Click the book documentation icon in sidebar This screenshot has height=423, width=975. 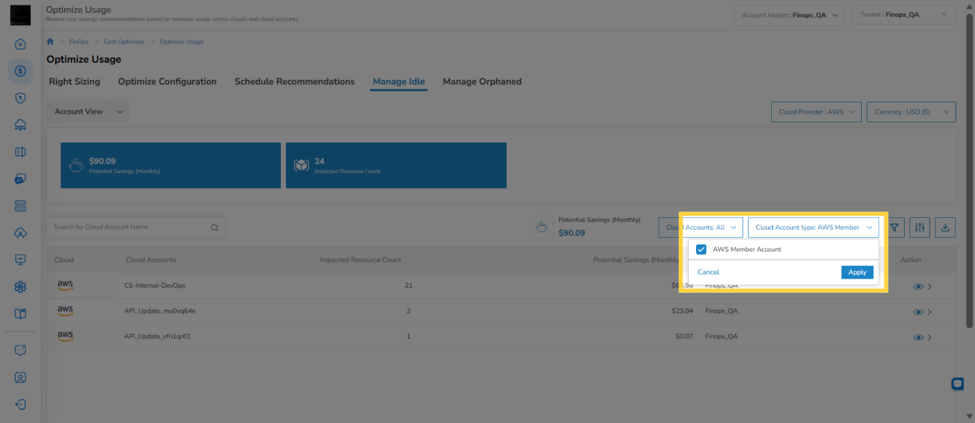(x=21, y=314)
